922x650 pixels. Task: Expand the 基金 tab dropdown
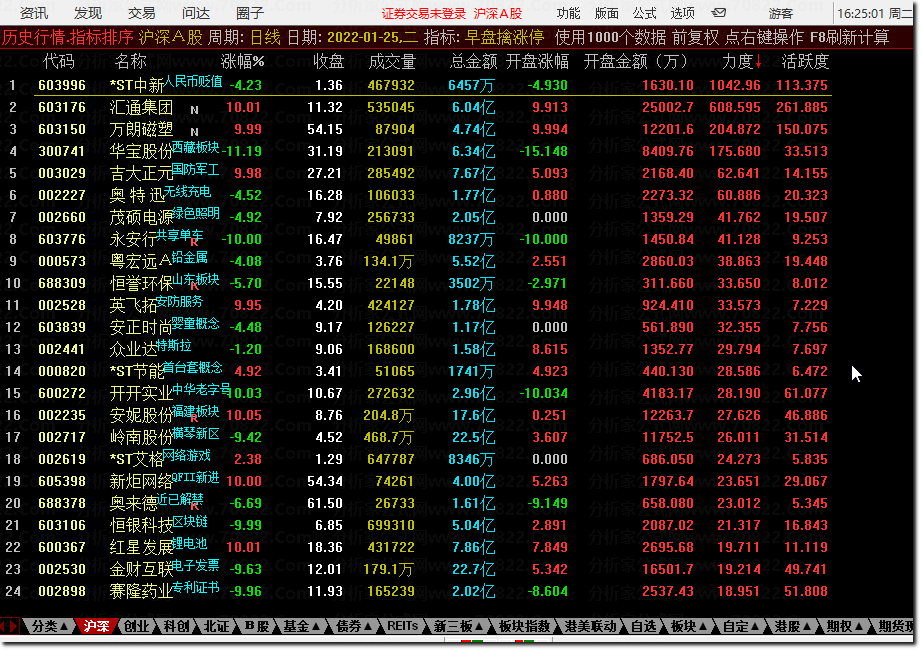tap(302, 626)
